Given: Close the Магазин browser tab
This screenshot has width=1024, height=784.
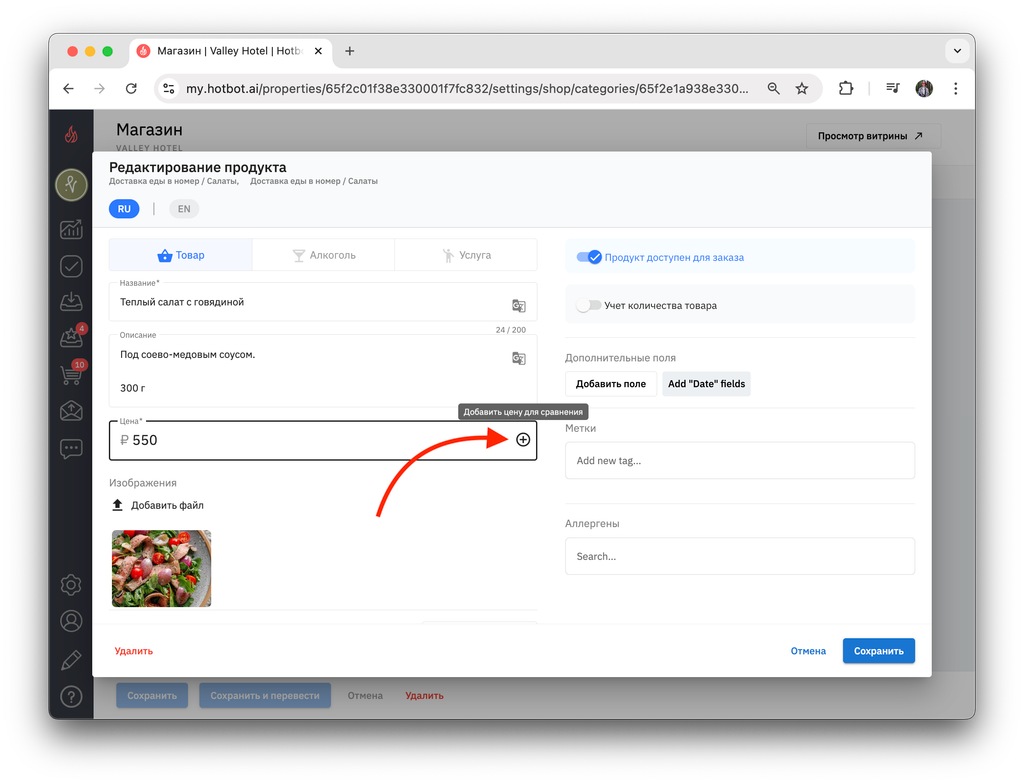Looking at the screenshot, I should coord(319,51).
